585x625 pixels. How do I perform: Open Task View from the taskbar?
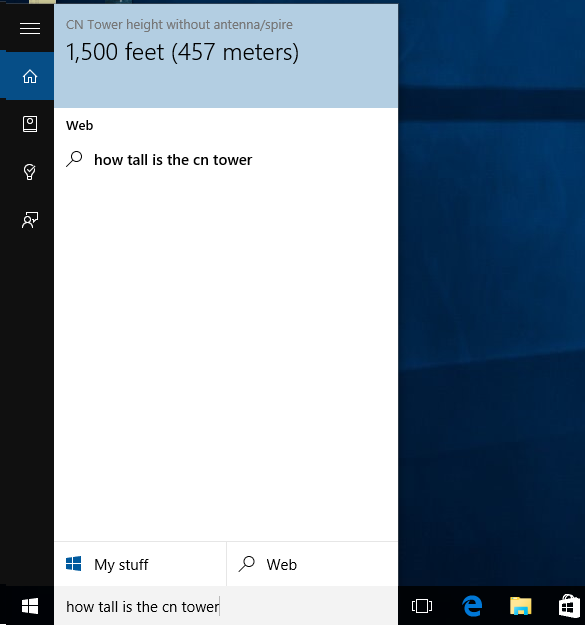[x=422, y=606]
